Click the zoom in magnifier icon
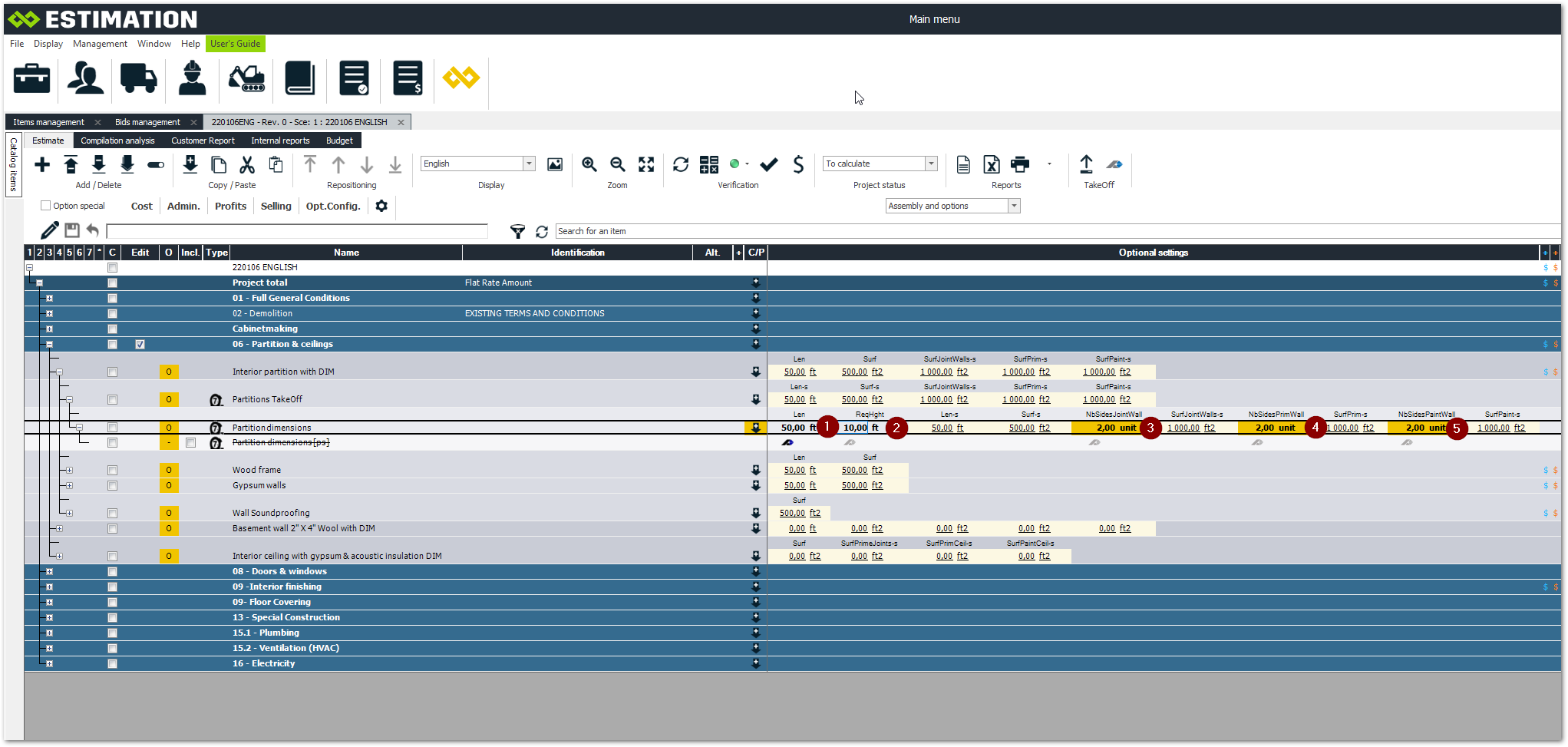This screenshot has width=1568, height=747. (x=589, y=164)
